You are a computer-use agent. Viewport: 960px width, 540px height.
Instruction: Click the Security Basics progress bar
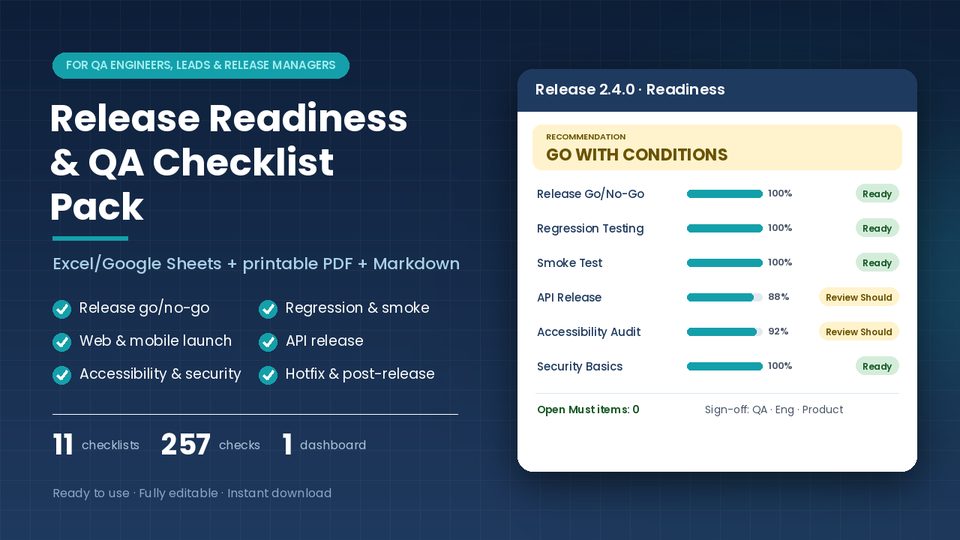(724, 366)
